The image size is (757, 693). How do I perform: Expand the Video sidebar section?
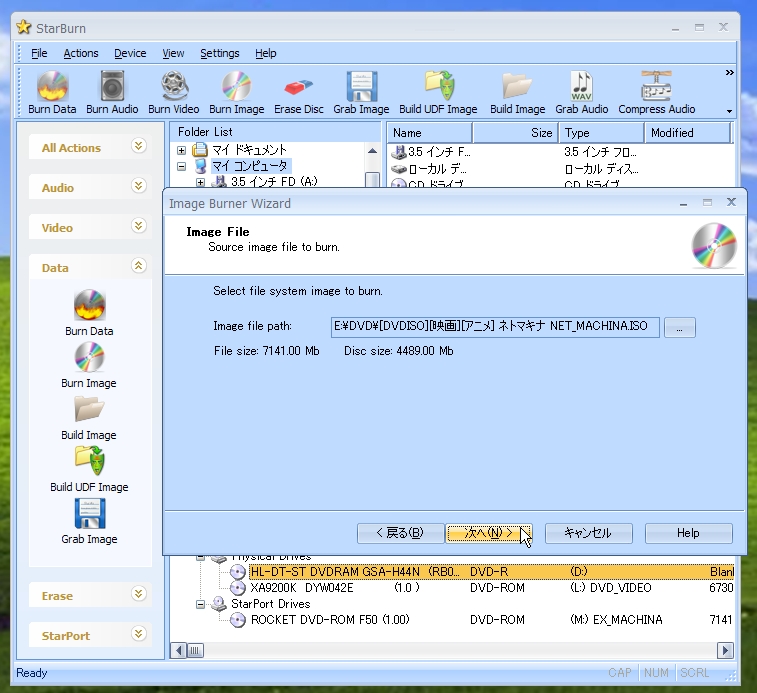pyautogui.click(x=139, y=226)
